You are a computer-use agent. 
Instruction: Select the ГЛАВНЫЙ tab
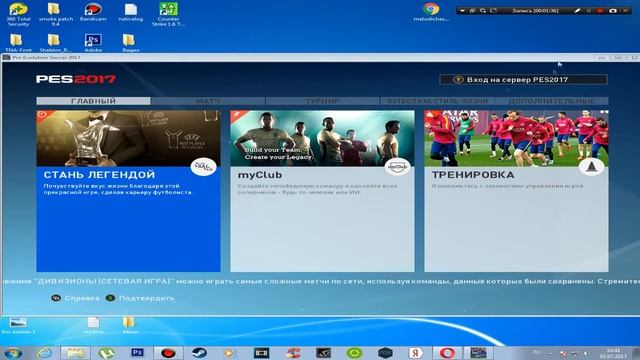[x=93, y=101]
